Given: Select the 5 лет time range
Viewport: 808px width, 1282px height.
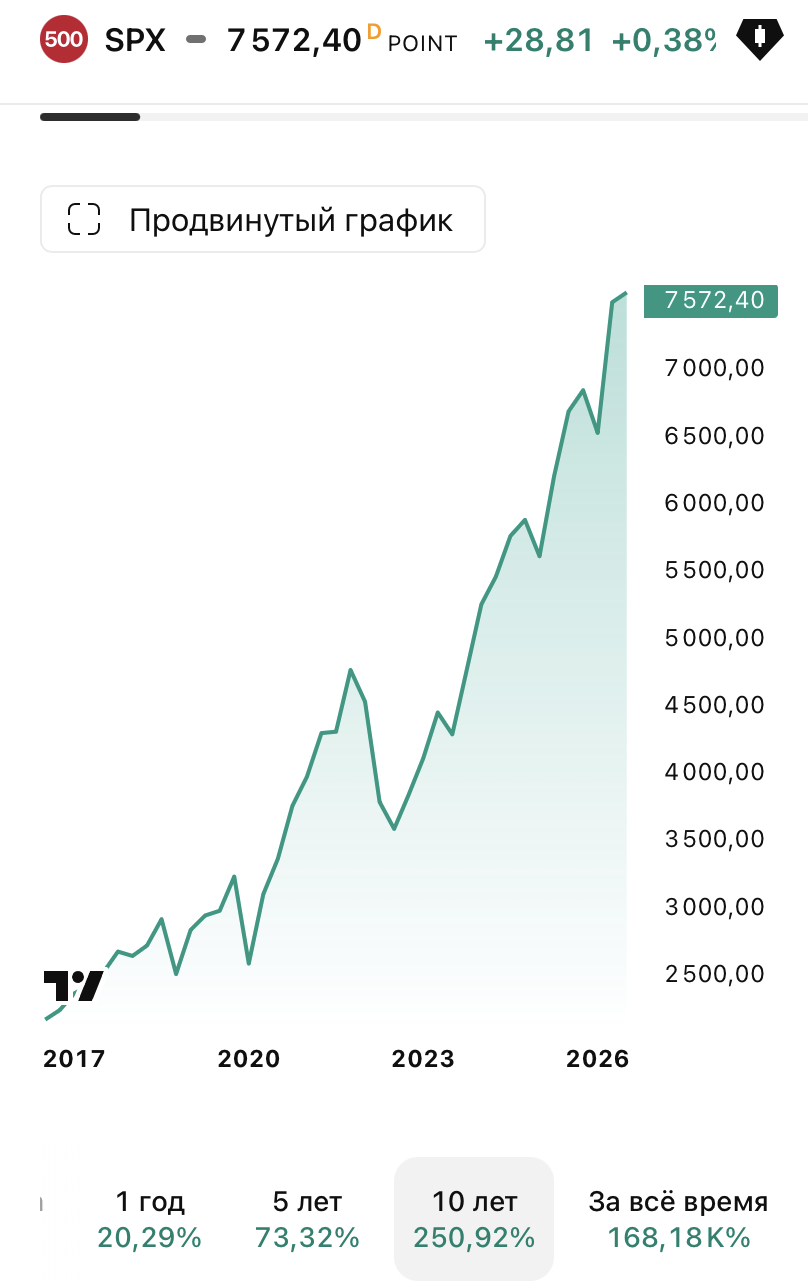Looking at the screenshot, I should pyautogui.click(x=307, y=1219).
